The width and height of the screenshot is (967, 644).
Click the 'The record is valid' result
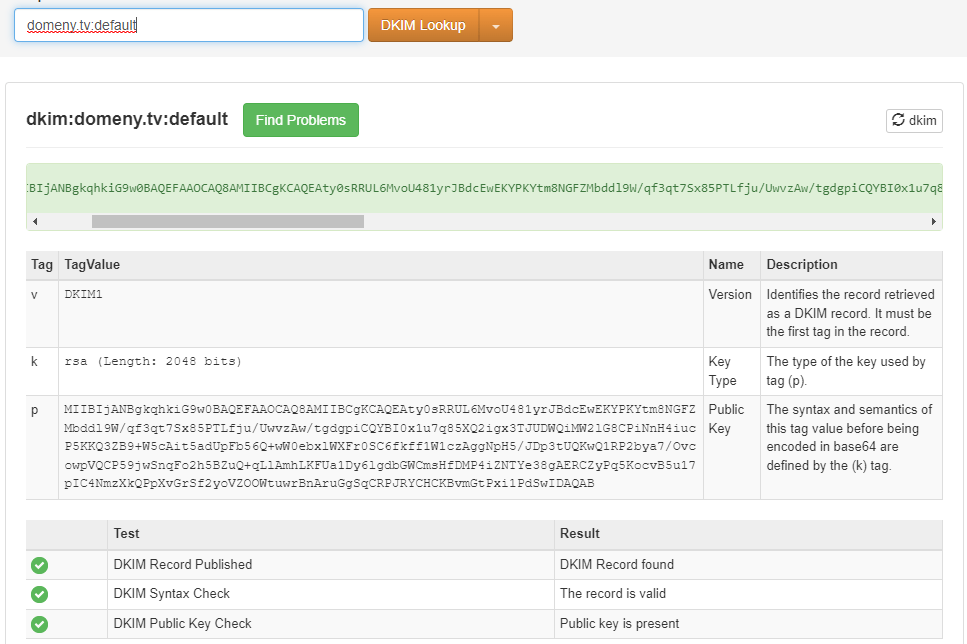[x=613, y=593]
